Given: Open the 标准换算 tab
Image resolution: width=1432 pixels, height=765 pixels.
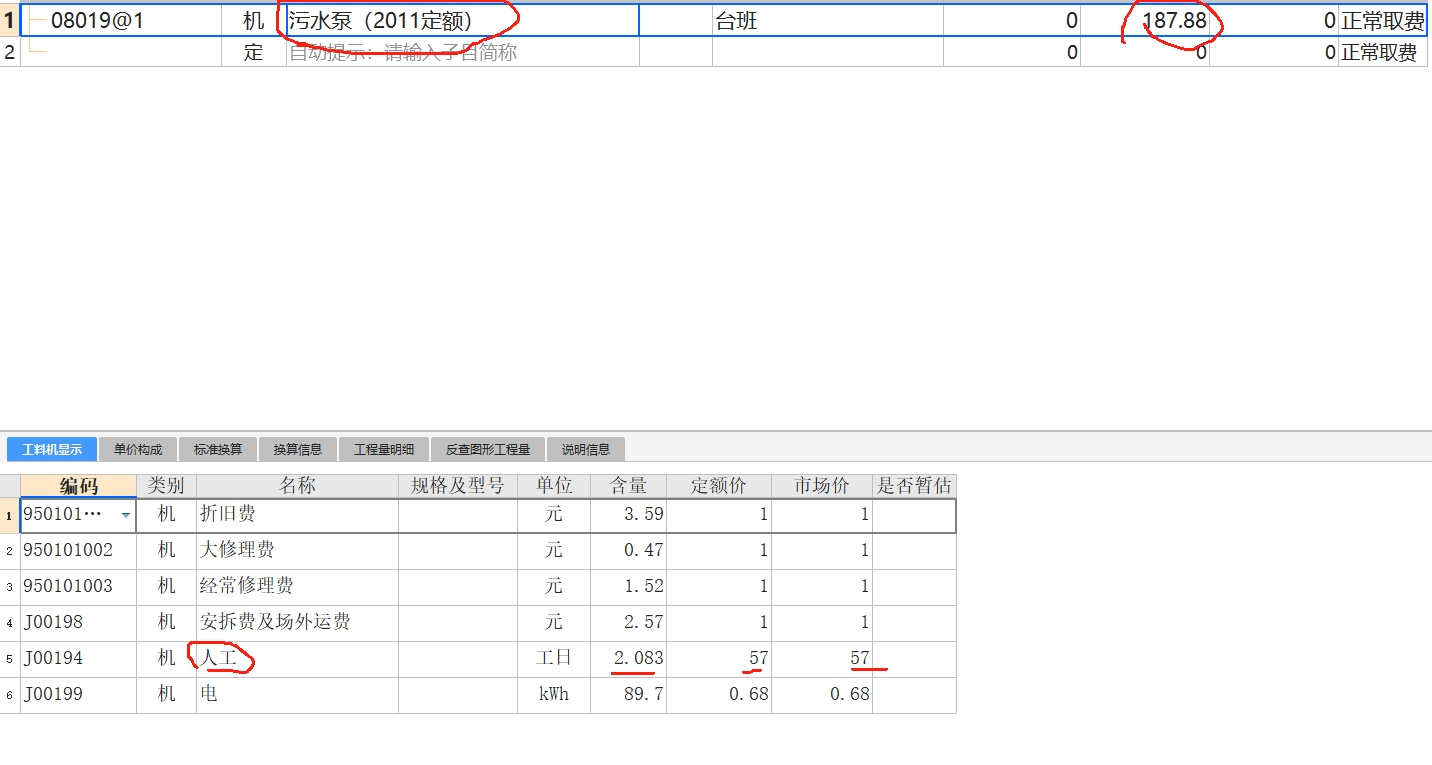Looking at the screenshot, I should click(218, 449).
